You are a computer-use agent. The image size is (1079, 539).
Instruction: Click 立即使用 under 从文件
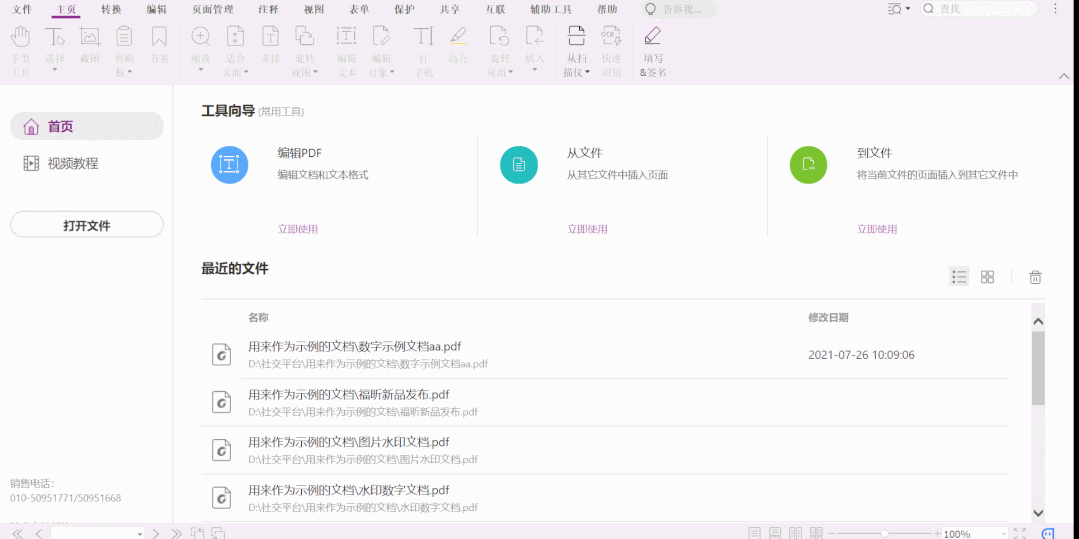click(x=587, y=229)
